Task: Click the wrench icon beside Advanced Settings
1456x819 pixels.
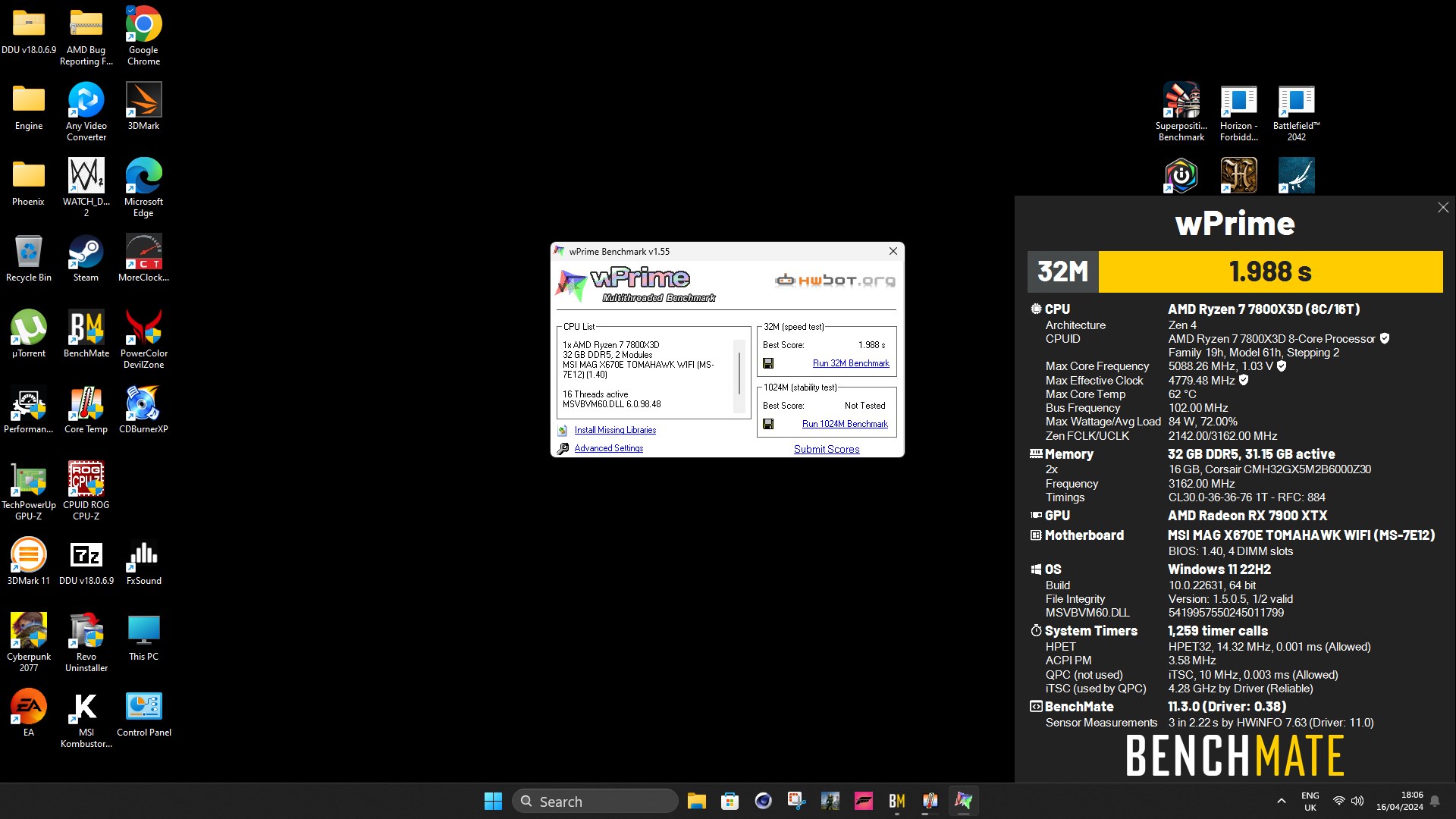Action: click(x=563, y=448)
